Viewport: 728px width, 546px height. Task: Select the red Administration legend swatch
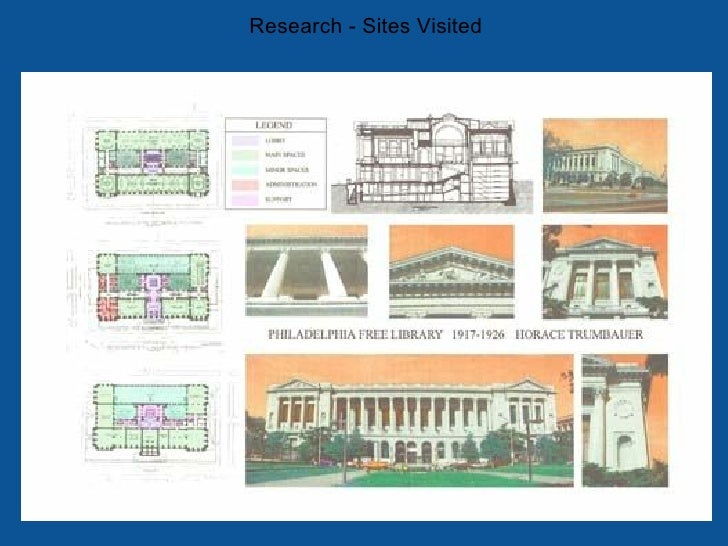245,185
